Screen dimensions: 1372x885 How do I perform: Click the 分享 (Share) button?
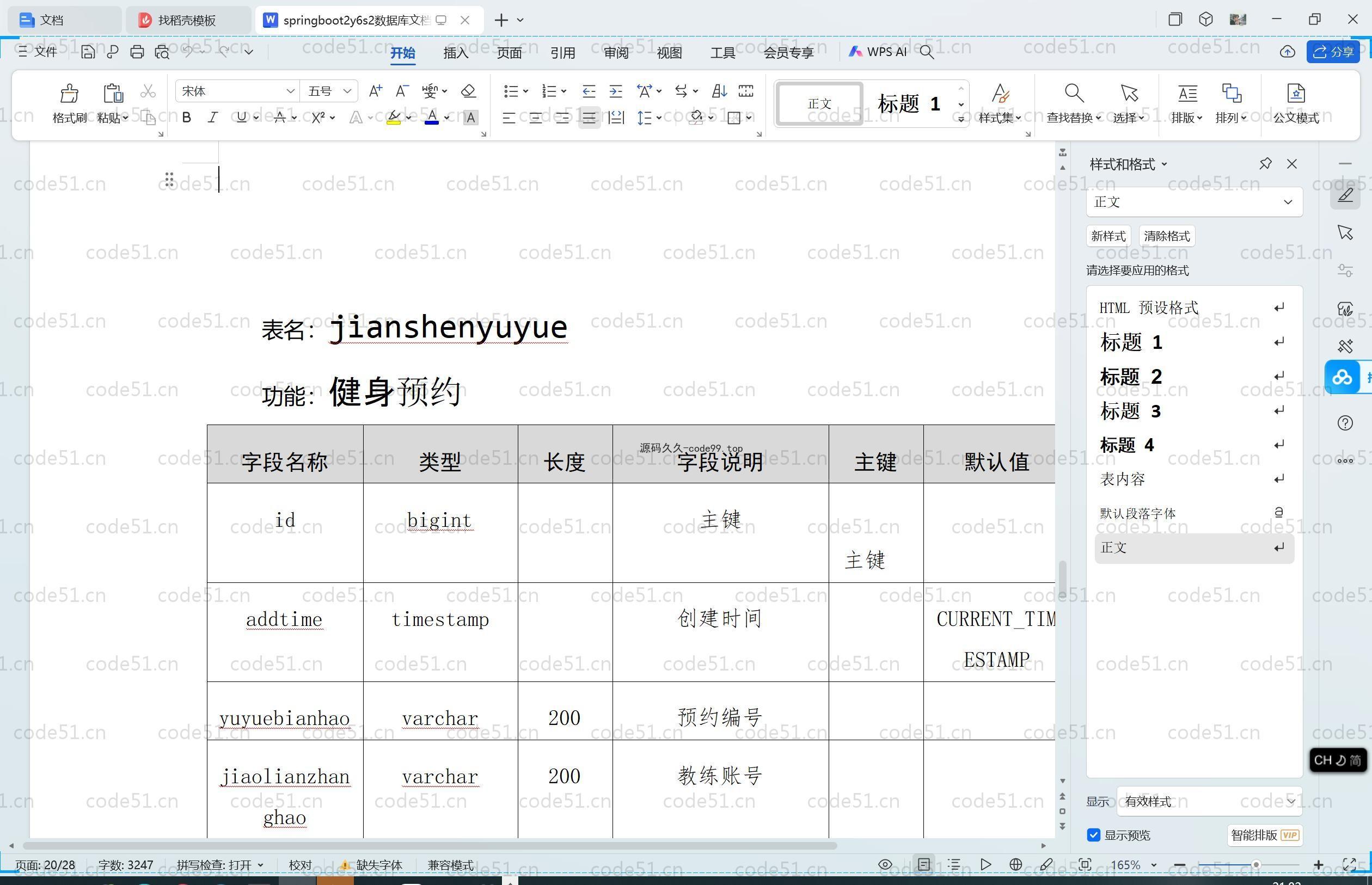[x=1333, y=52]
